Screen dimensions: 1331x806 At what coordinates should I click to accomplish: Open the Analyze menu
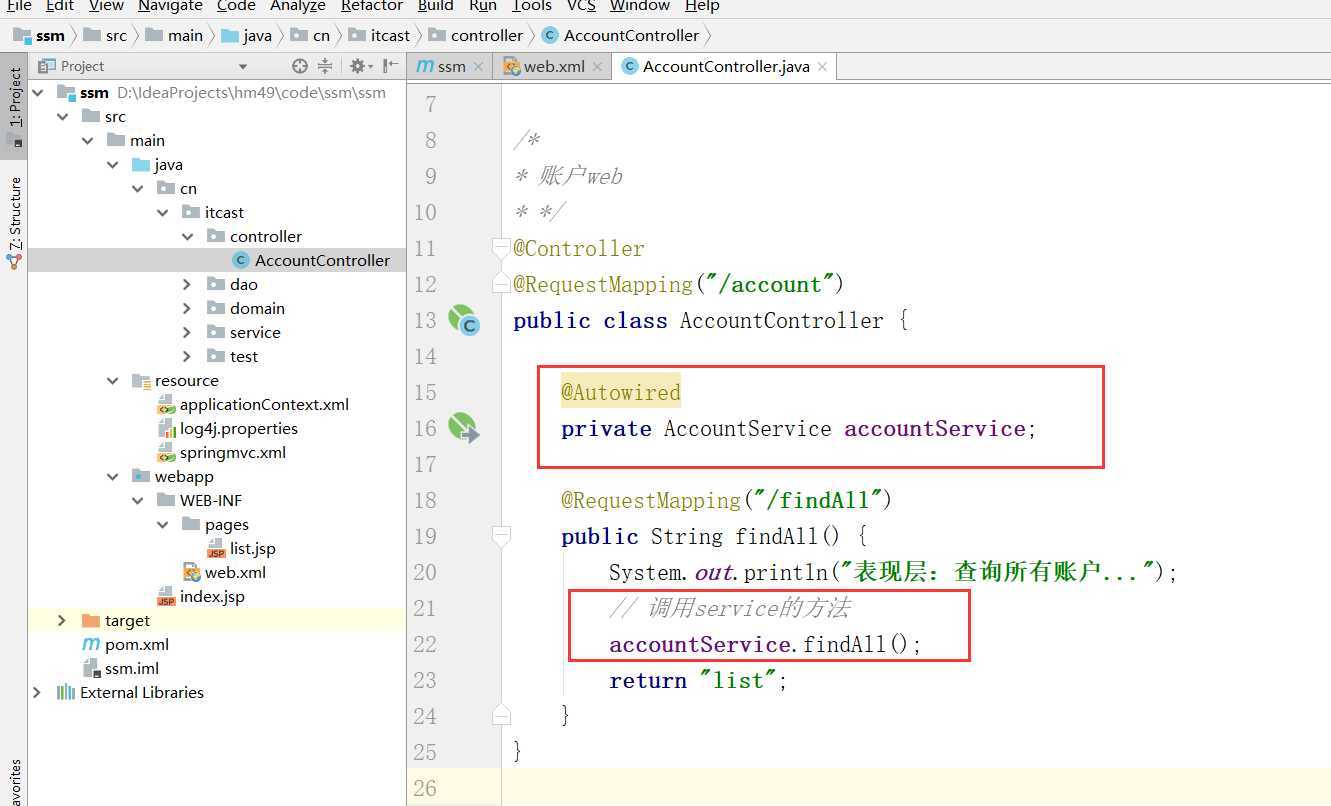tap(298, 6)
